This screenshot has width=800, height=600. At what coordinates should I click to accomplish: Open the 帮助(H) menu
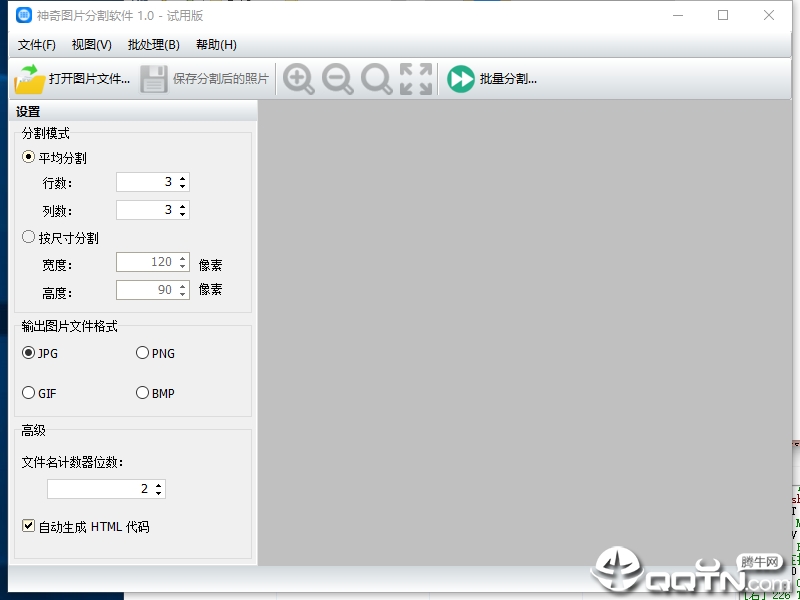coord(216,45)
